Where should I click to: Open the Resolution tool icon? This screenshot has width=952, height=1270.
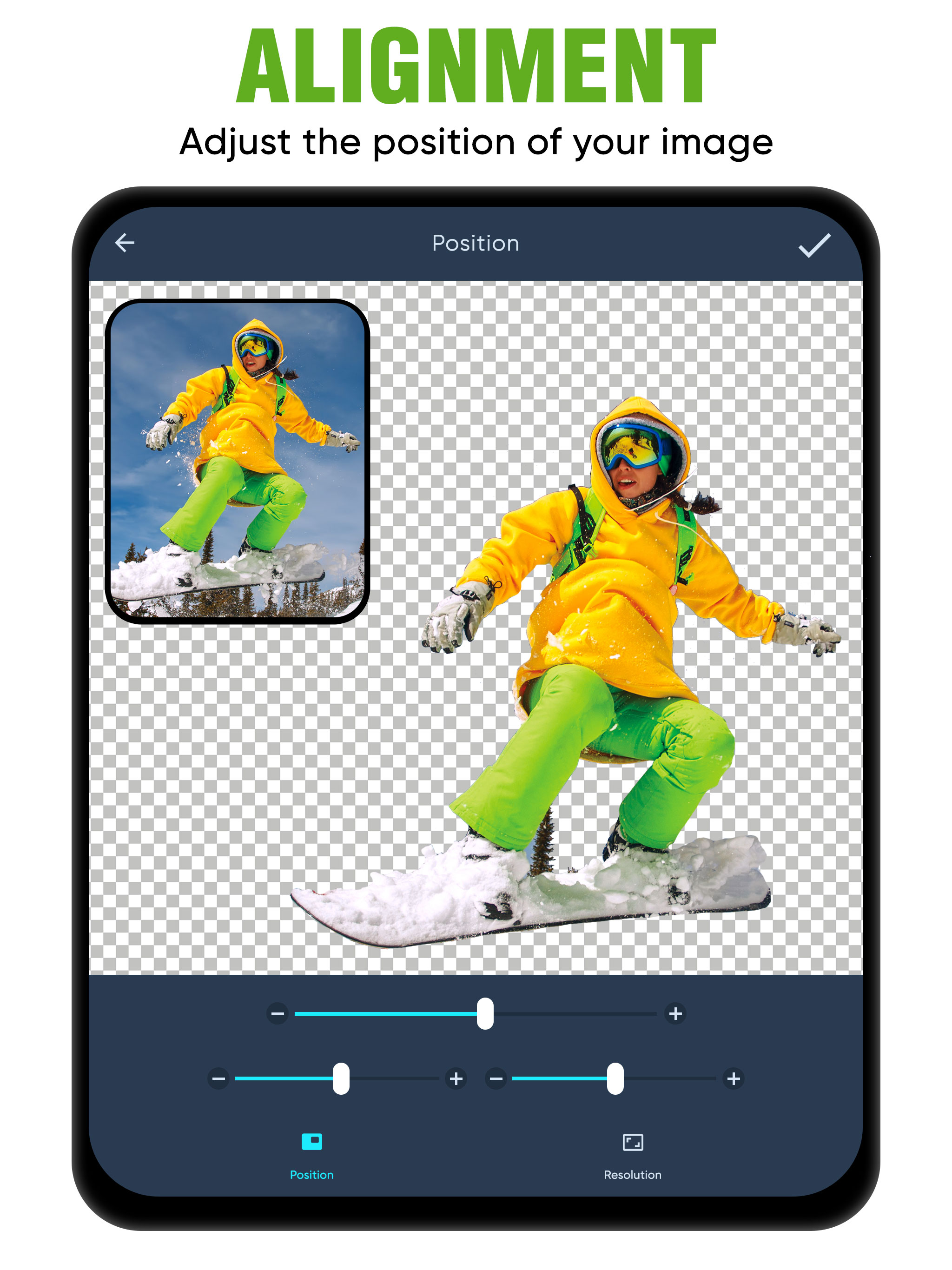[632, 1142]
